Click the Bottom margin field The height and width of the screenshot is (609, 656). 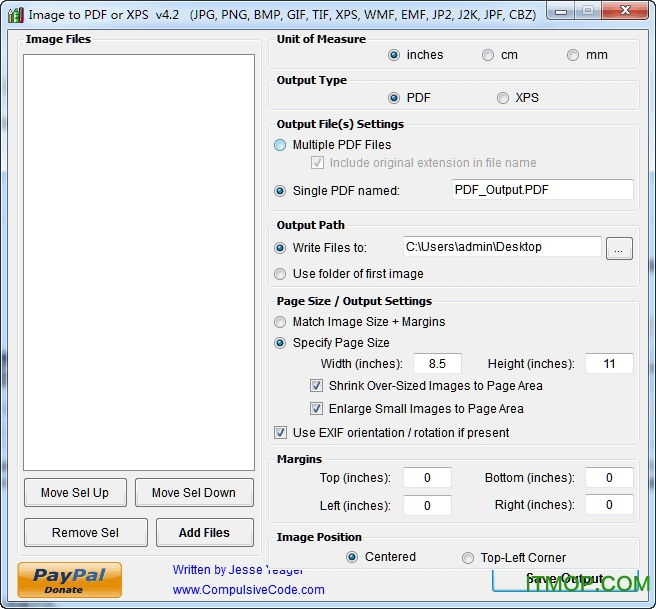point(609,478)
